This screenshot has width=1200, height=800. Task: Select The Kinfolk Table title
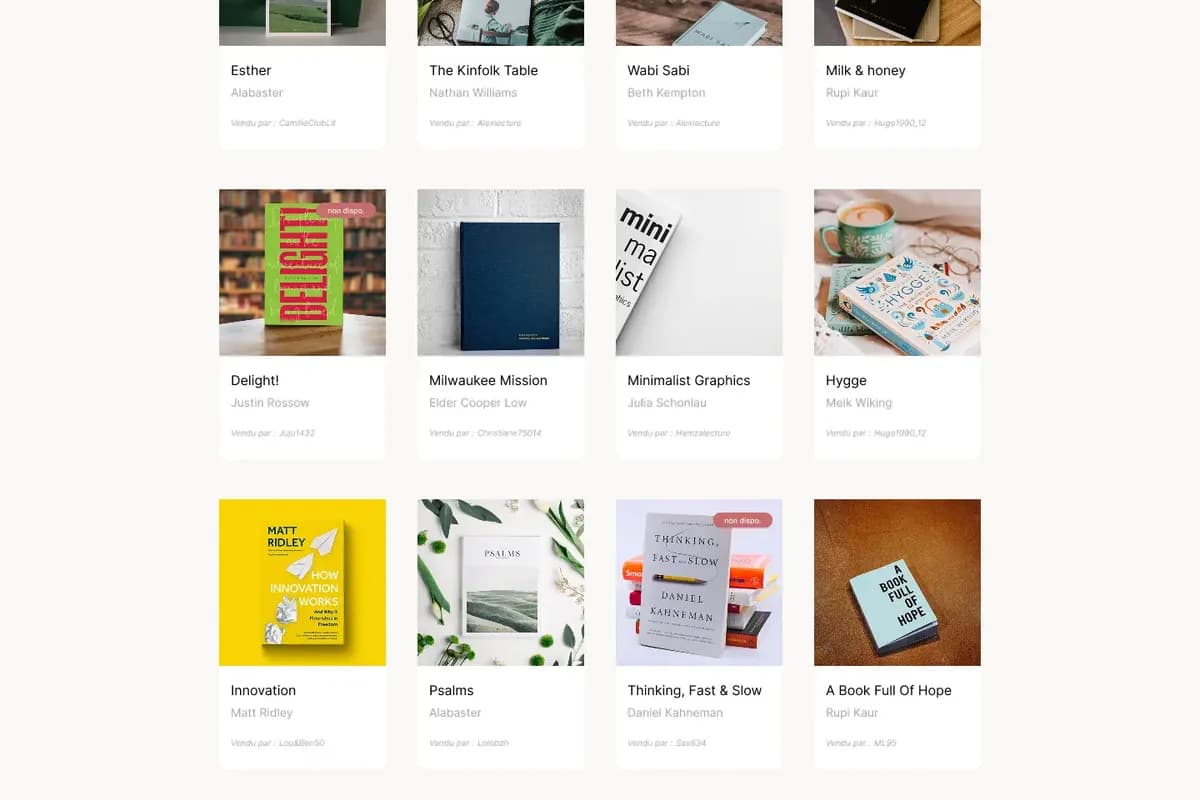click(x=483, y=70)
